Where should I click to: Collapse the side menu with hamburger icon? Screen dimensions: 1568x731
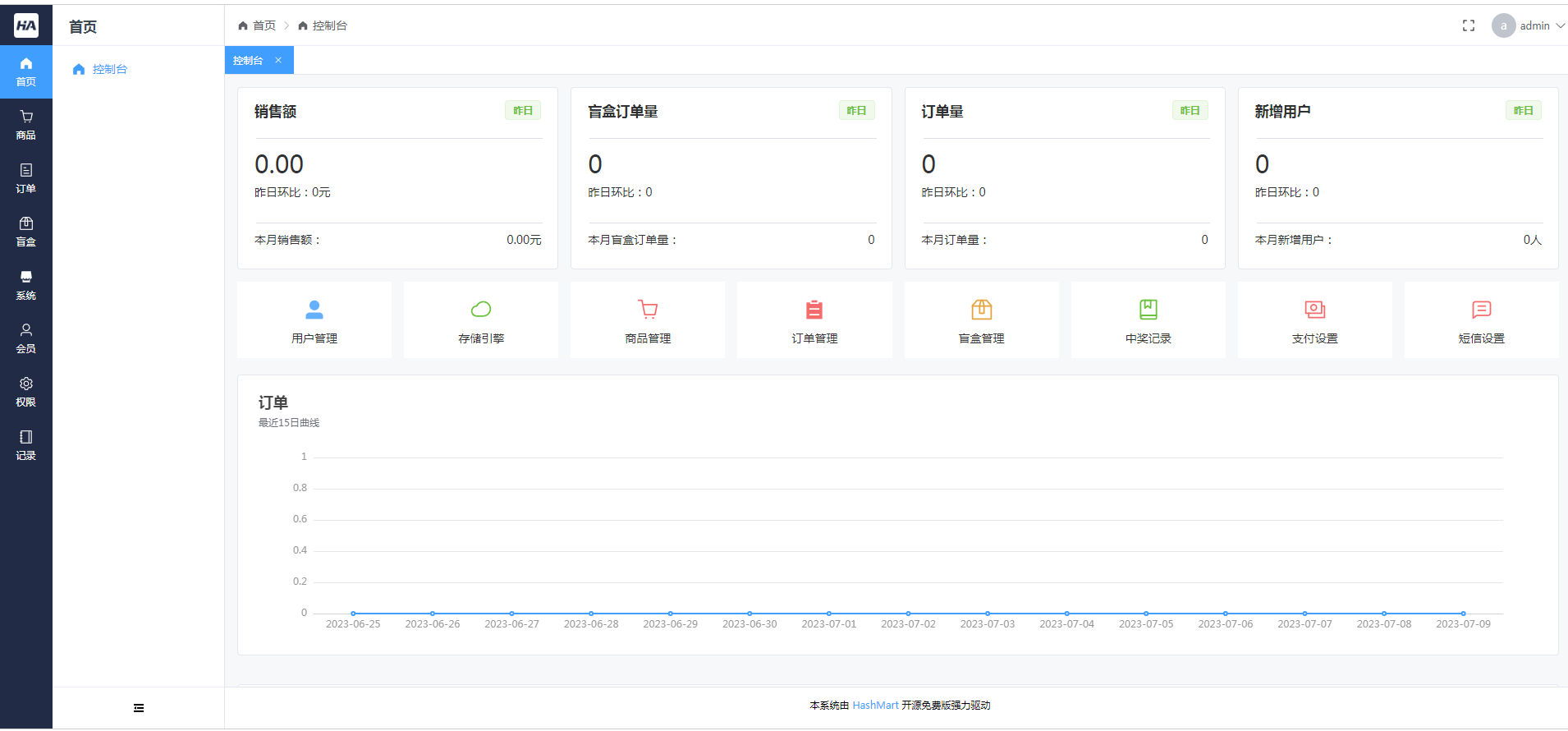point(139,708)
